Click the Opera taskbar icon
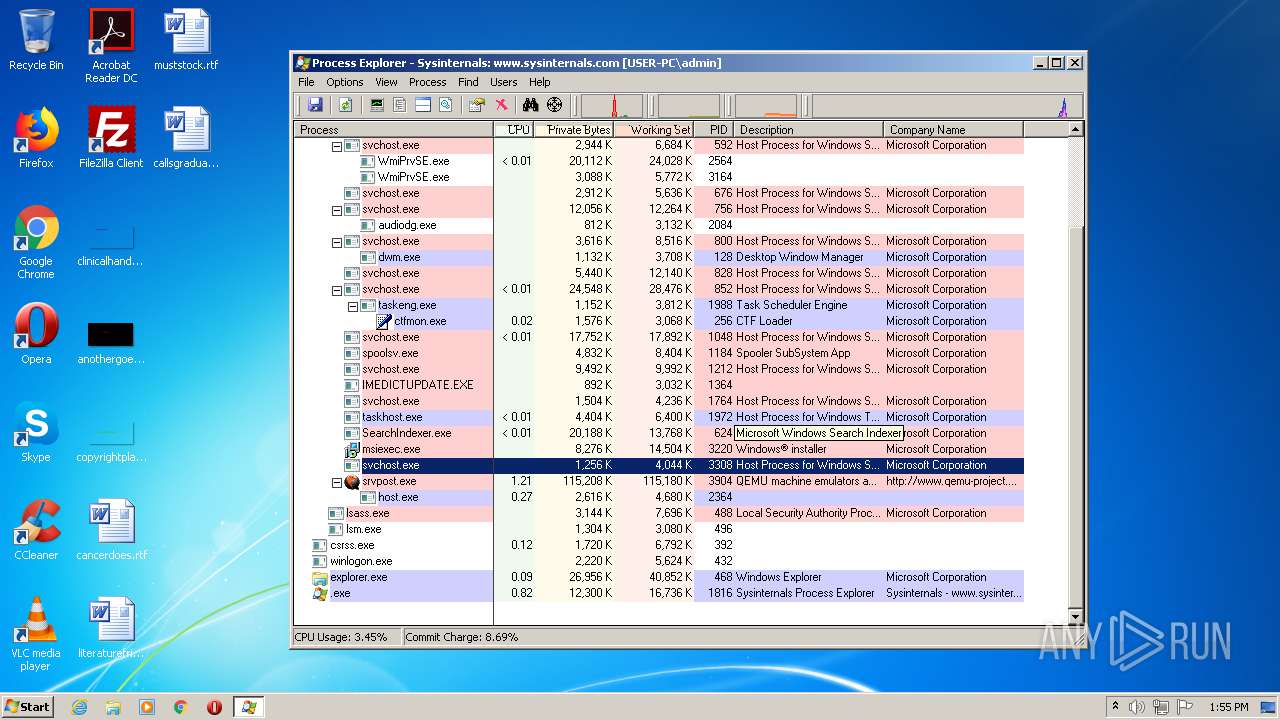The width and height of the screenshot is (1280, 720). pyautogui.click(x=214, y=707)
